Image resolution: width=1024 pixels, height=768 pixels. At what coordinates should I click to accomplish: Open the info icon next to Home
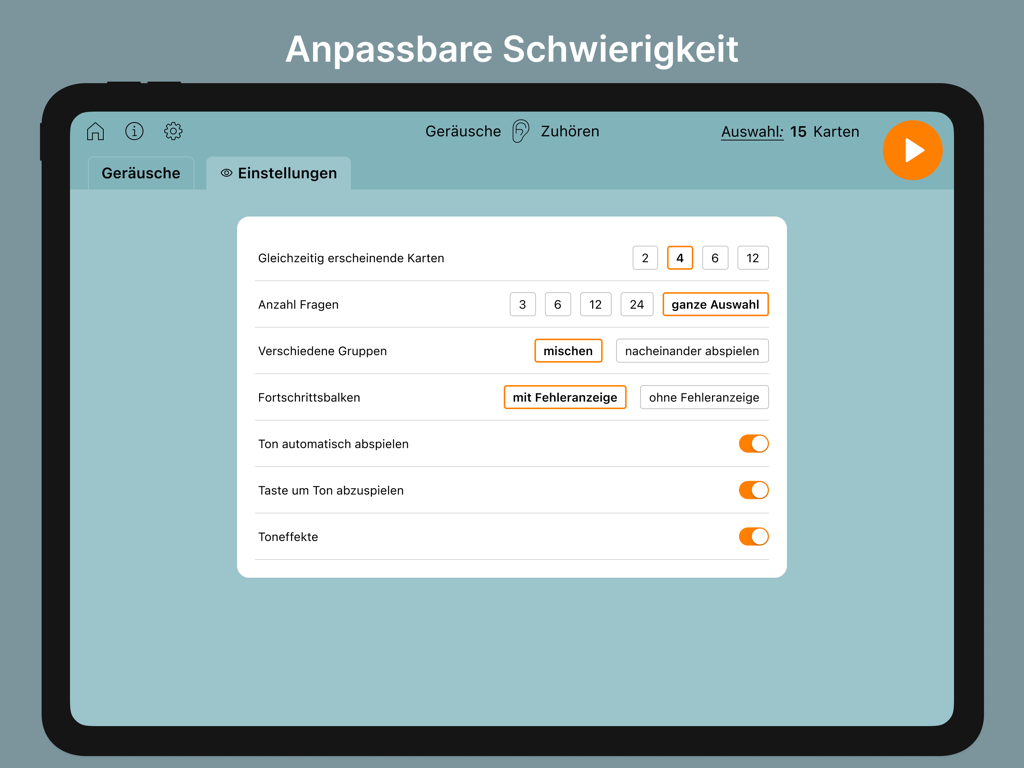click(134, 131)
